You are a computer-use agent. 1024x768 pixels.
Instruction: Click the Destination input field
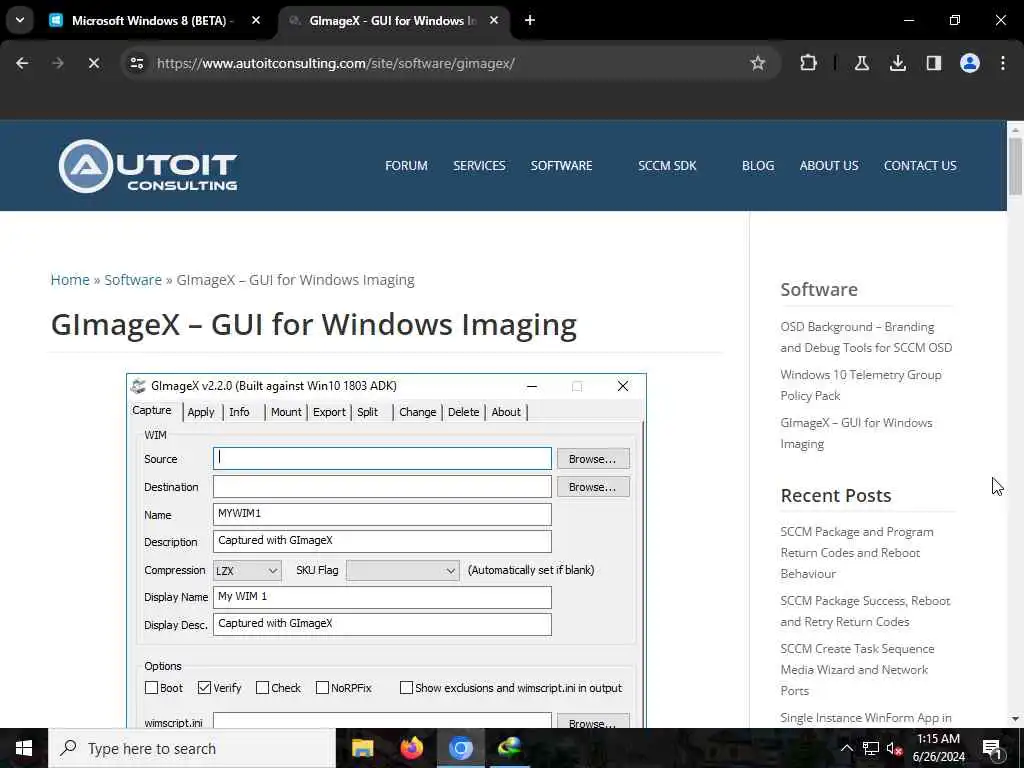click(x=382, y=487)
